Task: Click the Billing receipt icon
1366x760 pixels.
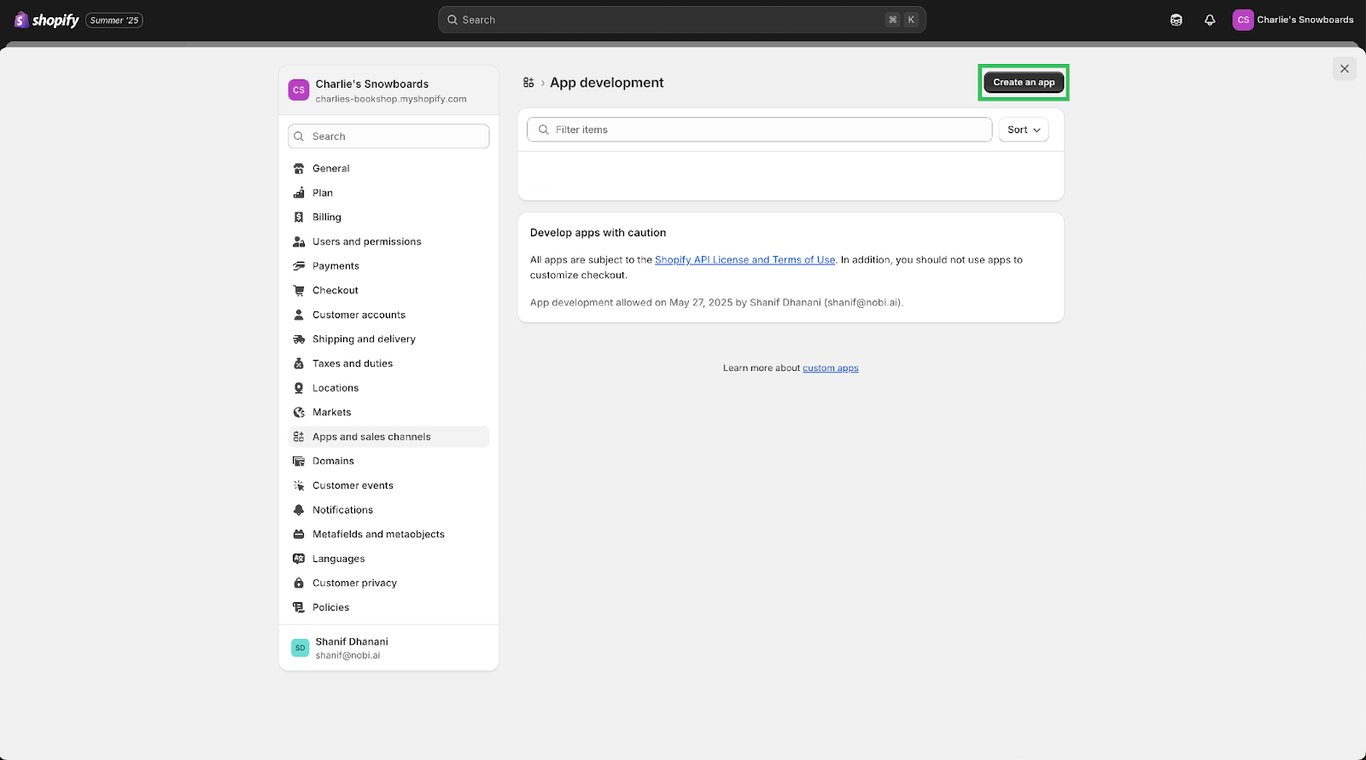Action: pyautogui.click(x=298, y=217)
